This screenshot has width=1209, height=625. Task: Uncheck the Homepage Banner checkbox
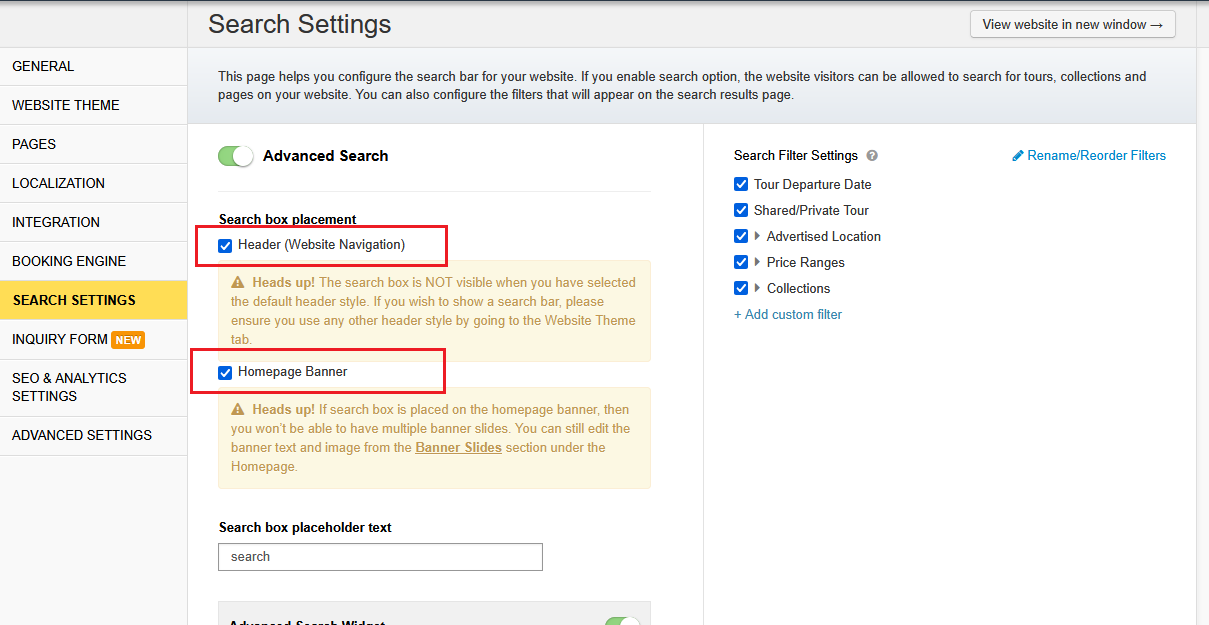[225, 372]
